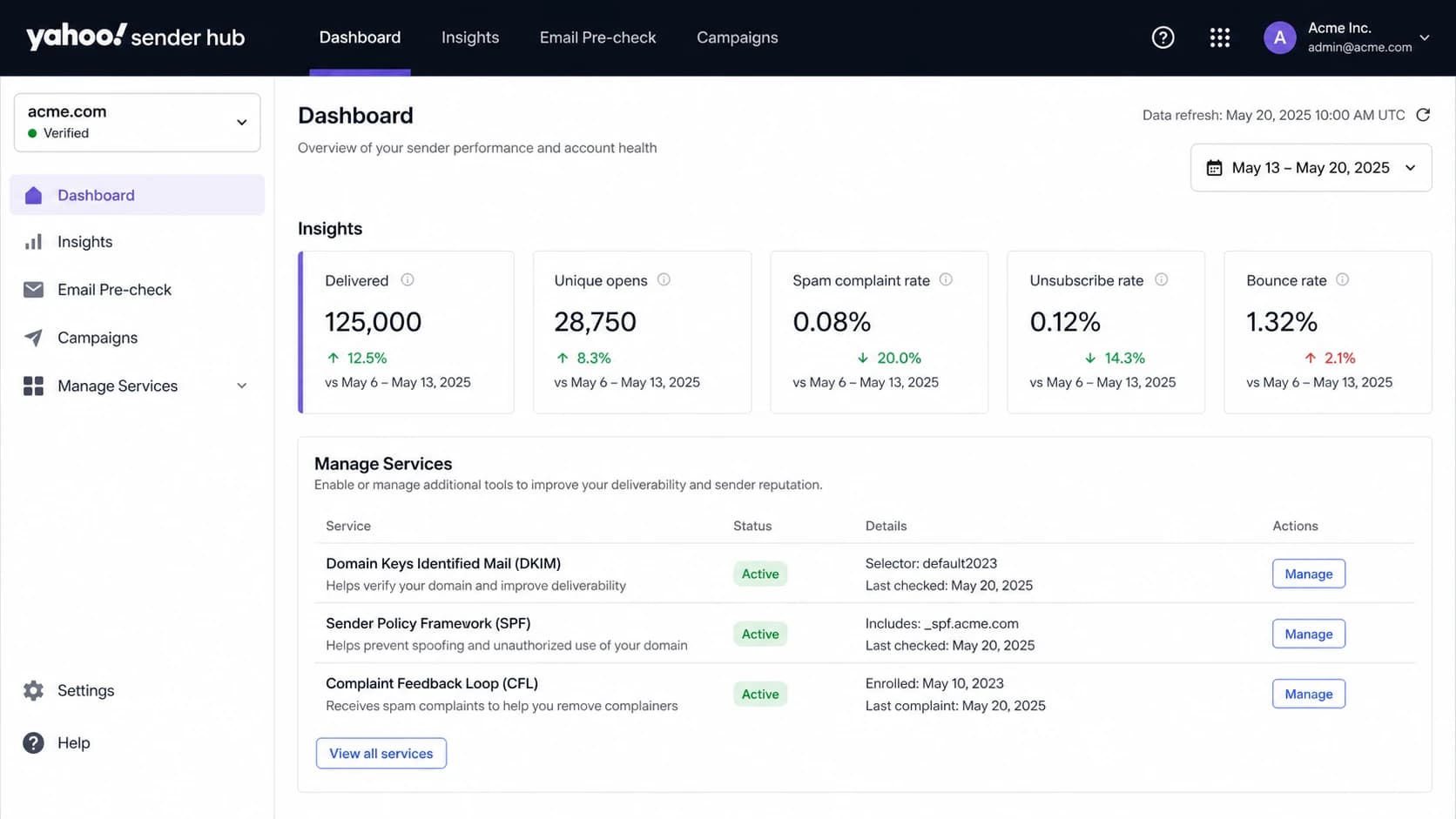Click the 2.1% bounce rate change indicator
This screenshot has height=819, width=1456.
1329,358
